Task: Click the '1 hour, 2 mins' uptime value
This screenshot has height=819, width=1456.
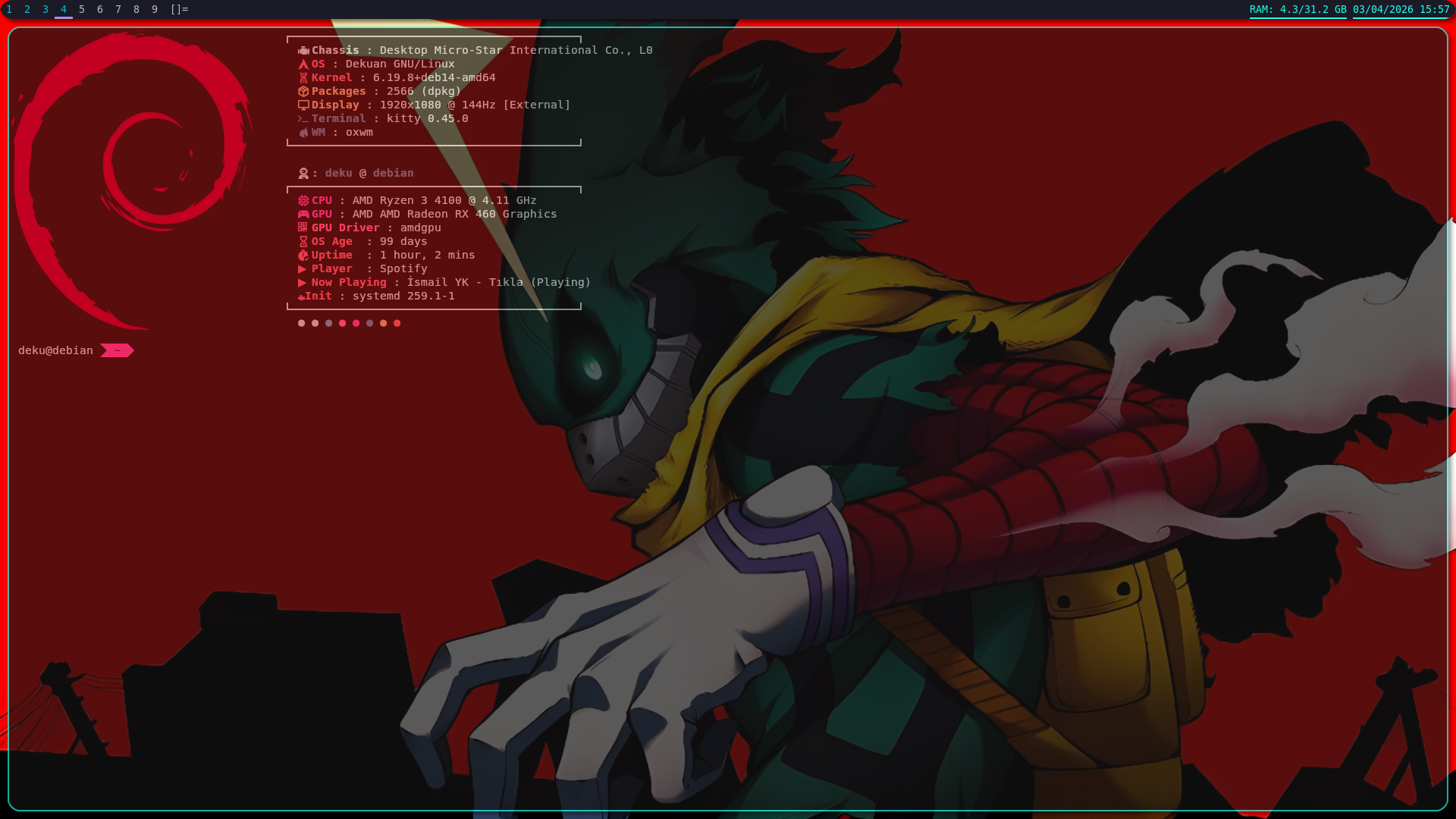Action: tap(427, 256)
